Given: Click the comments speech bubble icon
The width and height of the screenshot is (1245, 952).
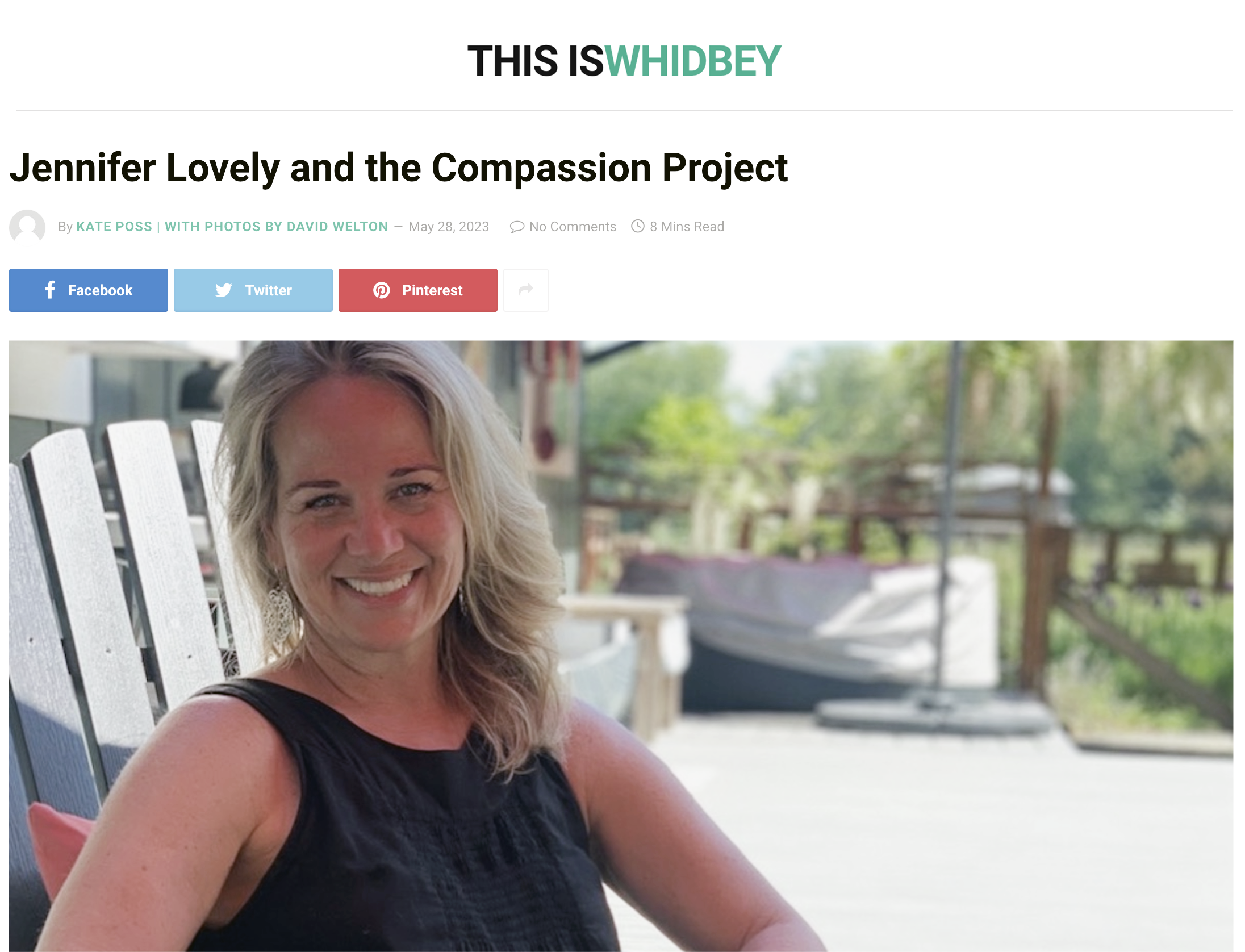Looking at the screenshot, I should [516, 227].
